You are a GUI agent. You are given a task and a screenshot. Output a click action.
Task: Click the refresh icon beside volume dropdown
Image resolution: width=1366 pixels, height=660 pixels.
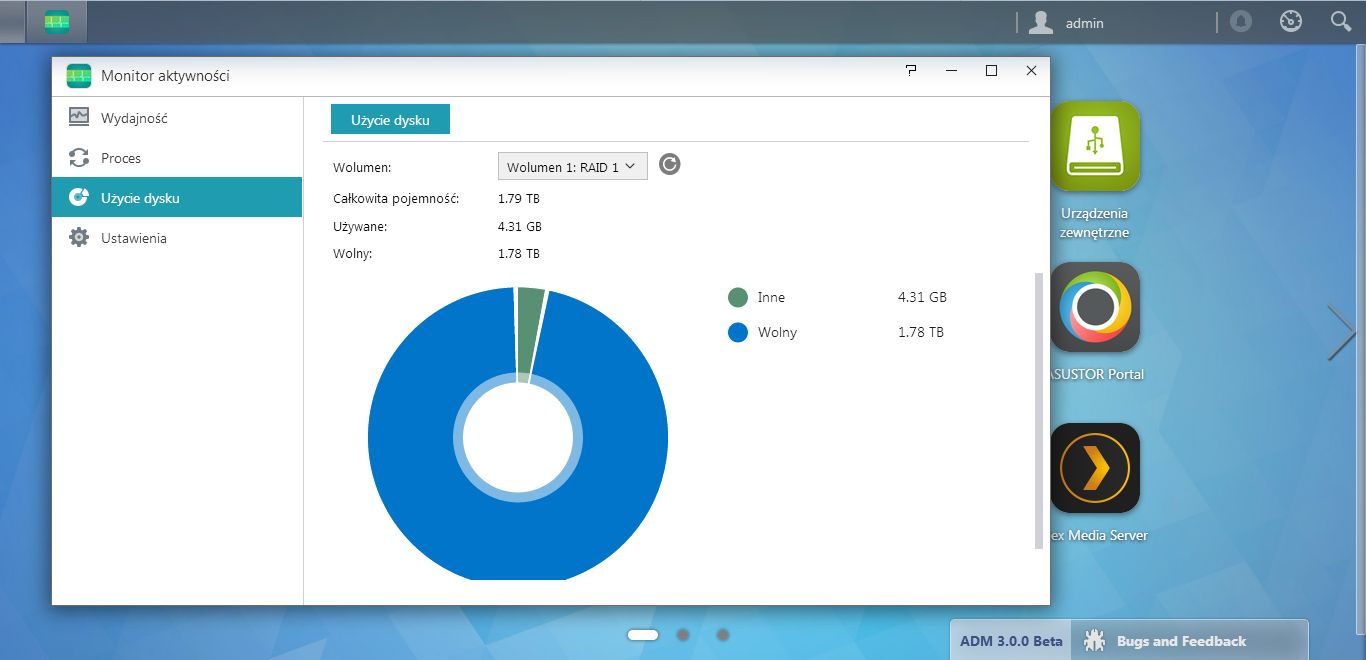pos(670,165)
